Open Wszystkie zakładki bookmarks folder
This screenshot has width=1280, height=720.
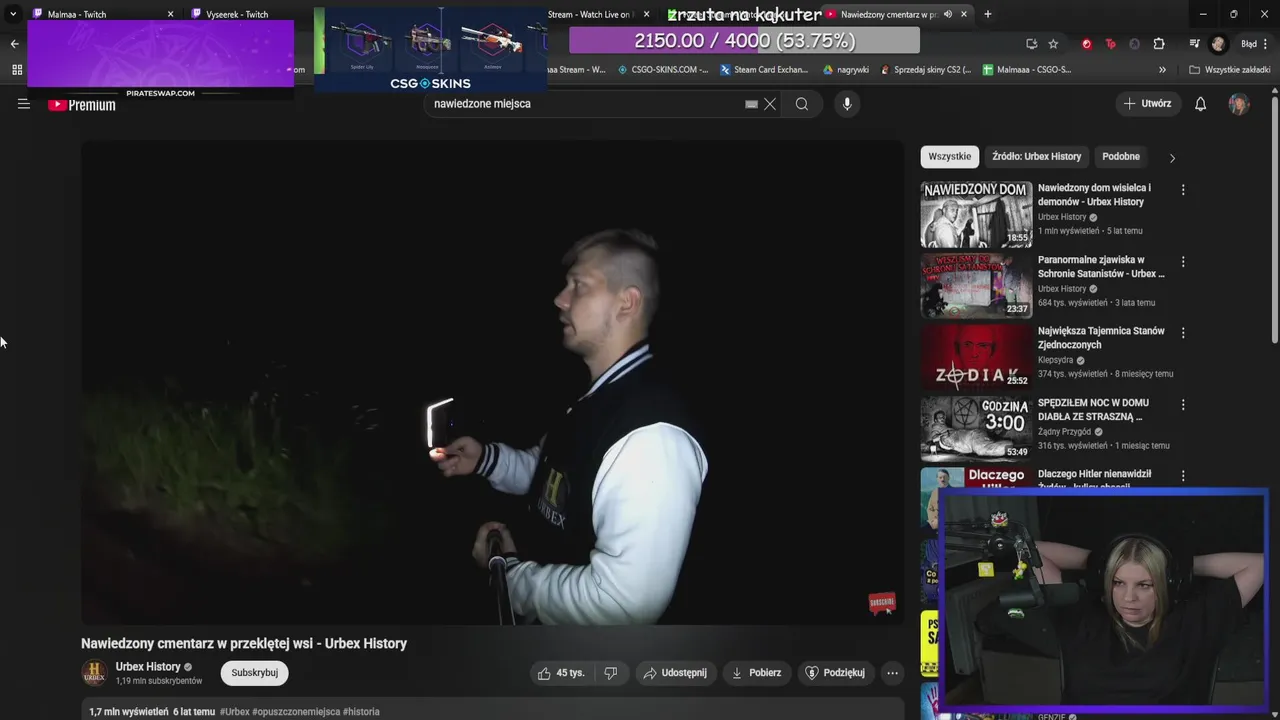pos(1230,70)
